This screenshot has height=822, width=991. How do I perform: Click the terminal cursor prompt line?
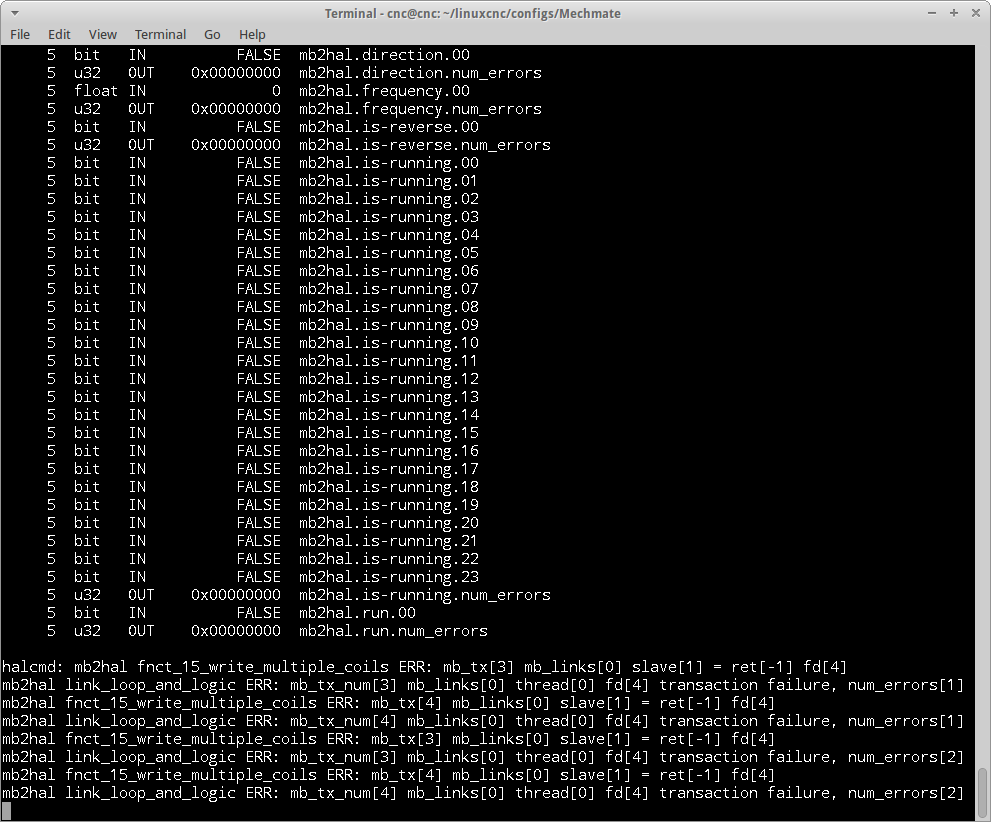click(x=6, y=811)
